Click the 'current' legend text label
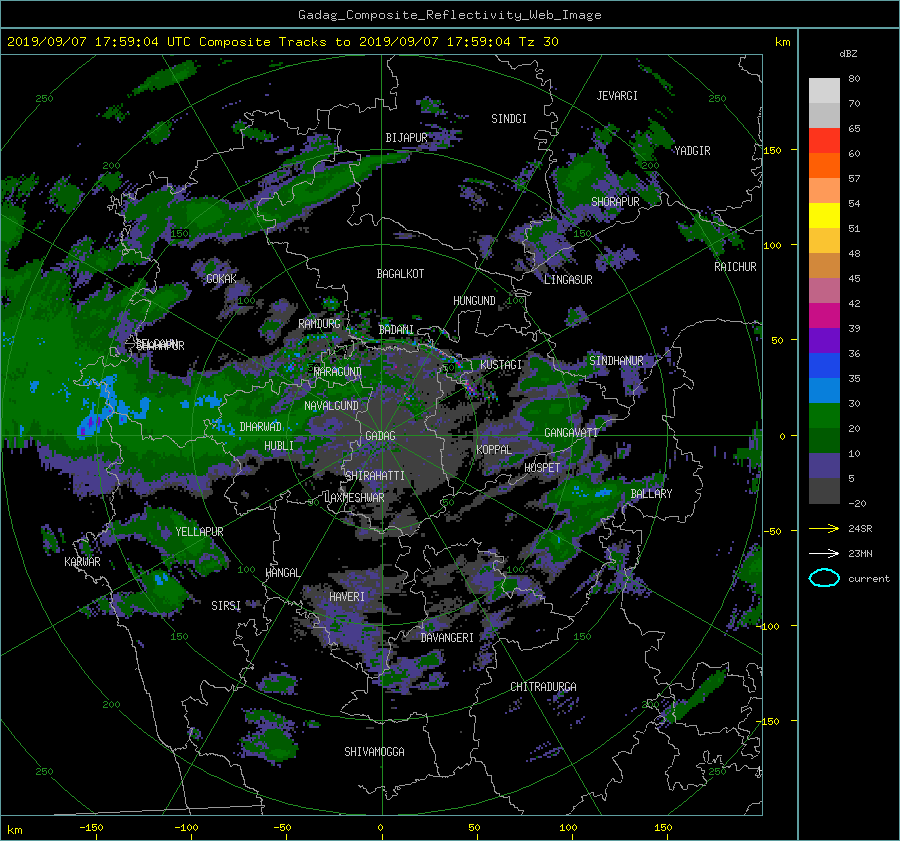 (x=868, y=579)
